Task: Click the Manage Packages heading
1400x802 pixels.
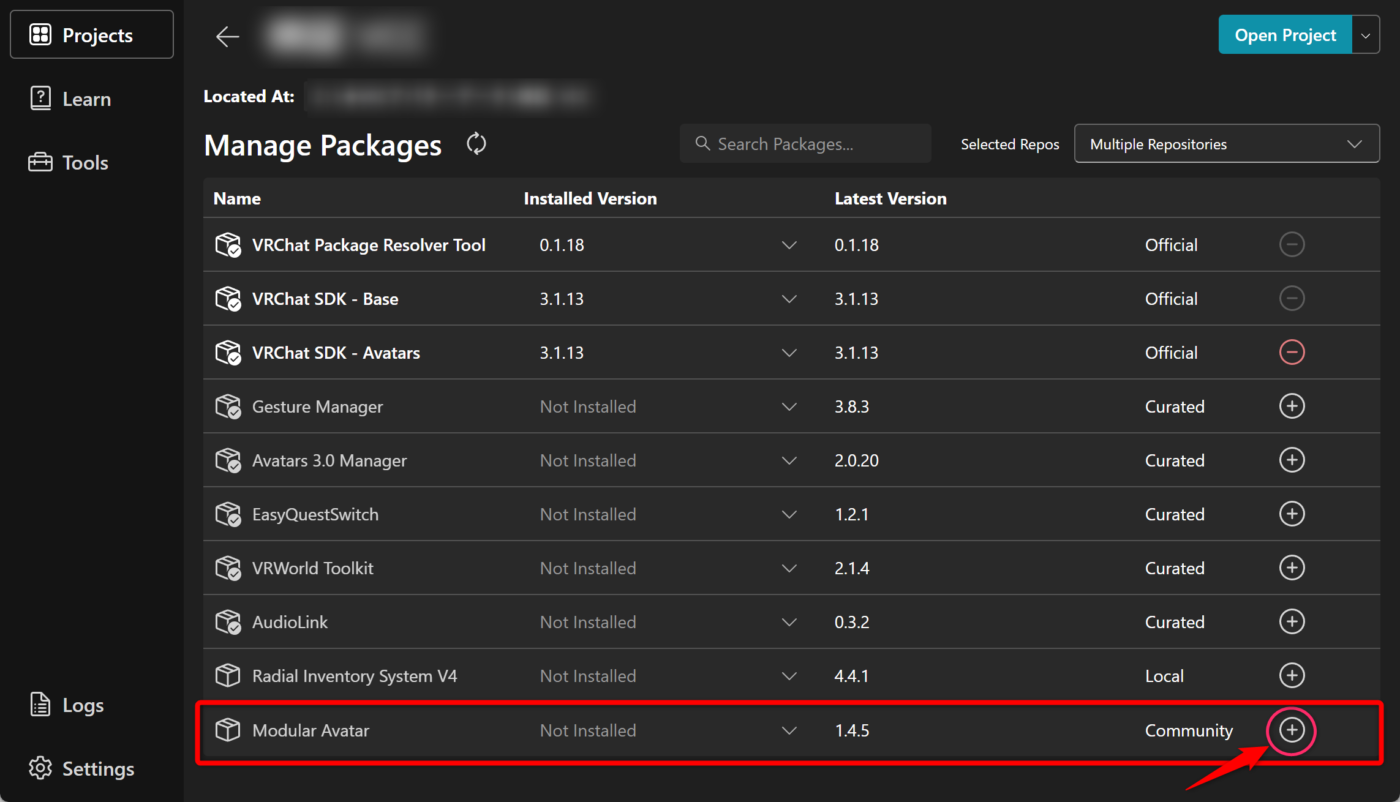Action: (323, 146)
